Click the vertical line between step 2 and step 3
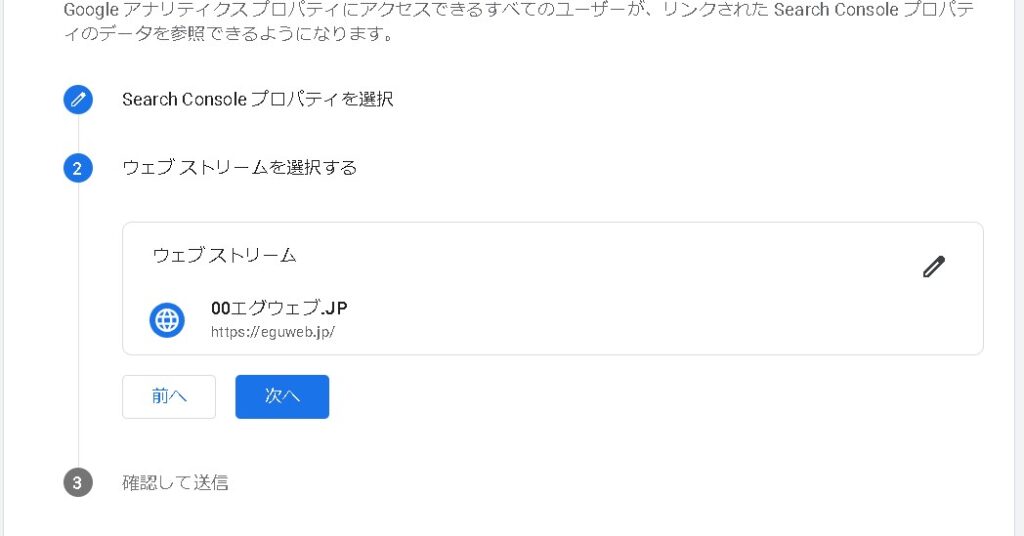This screenshot has width=1024, height=536. pos(78,325)
